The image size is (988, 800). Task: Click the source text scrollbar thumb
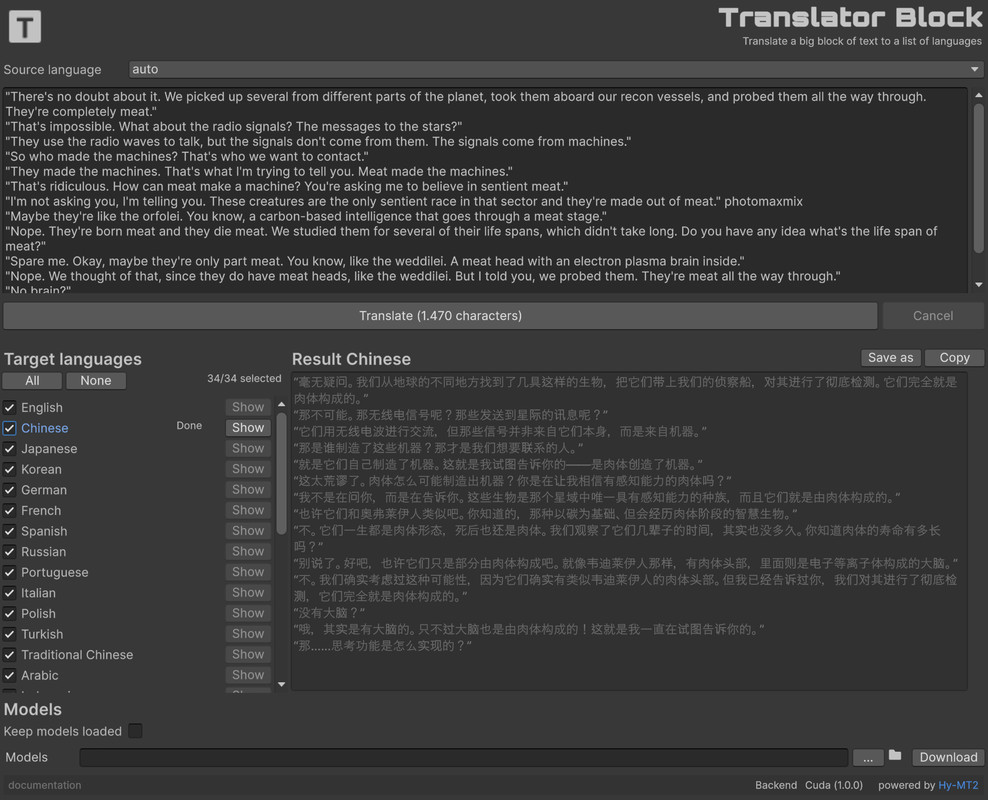tap(979, 178)
